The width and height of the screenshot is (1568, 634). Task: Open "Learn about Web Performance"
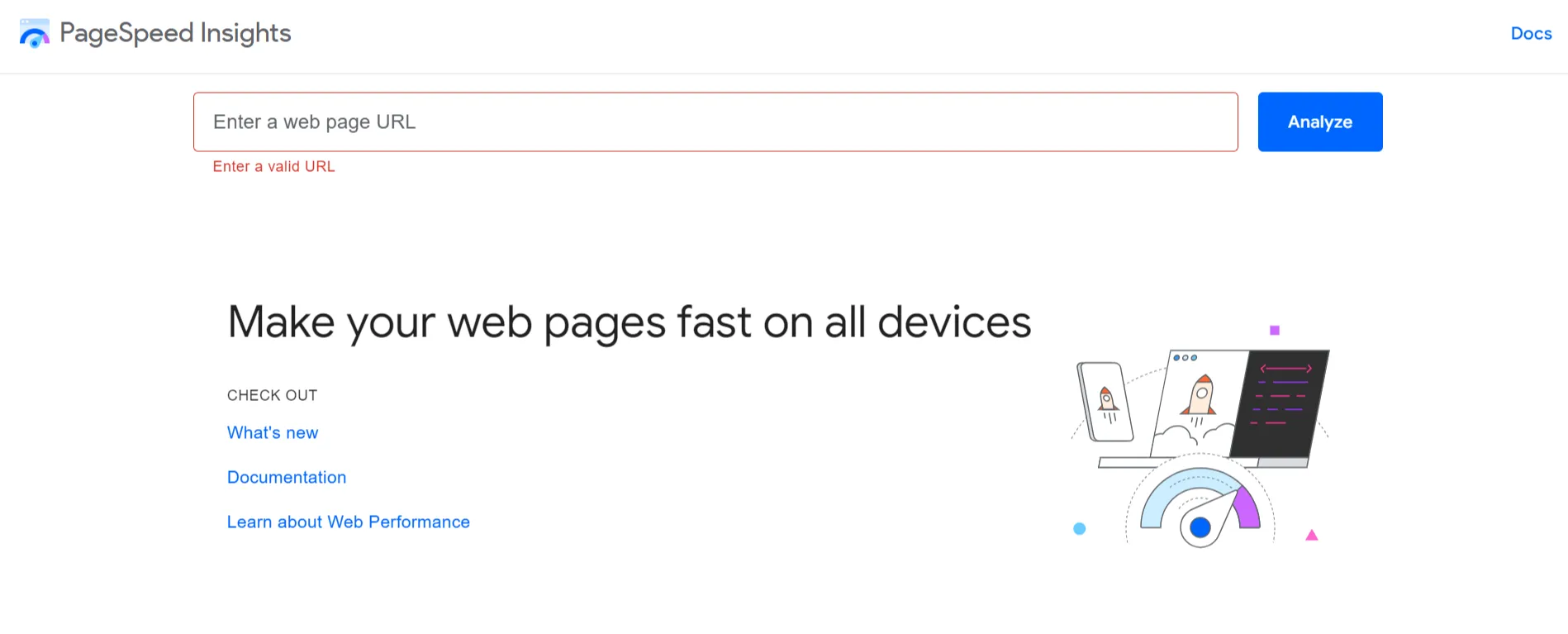(348, 522)
